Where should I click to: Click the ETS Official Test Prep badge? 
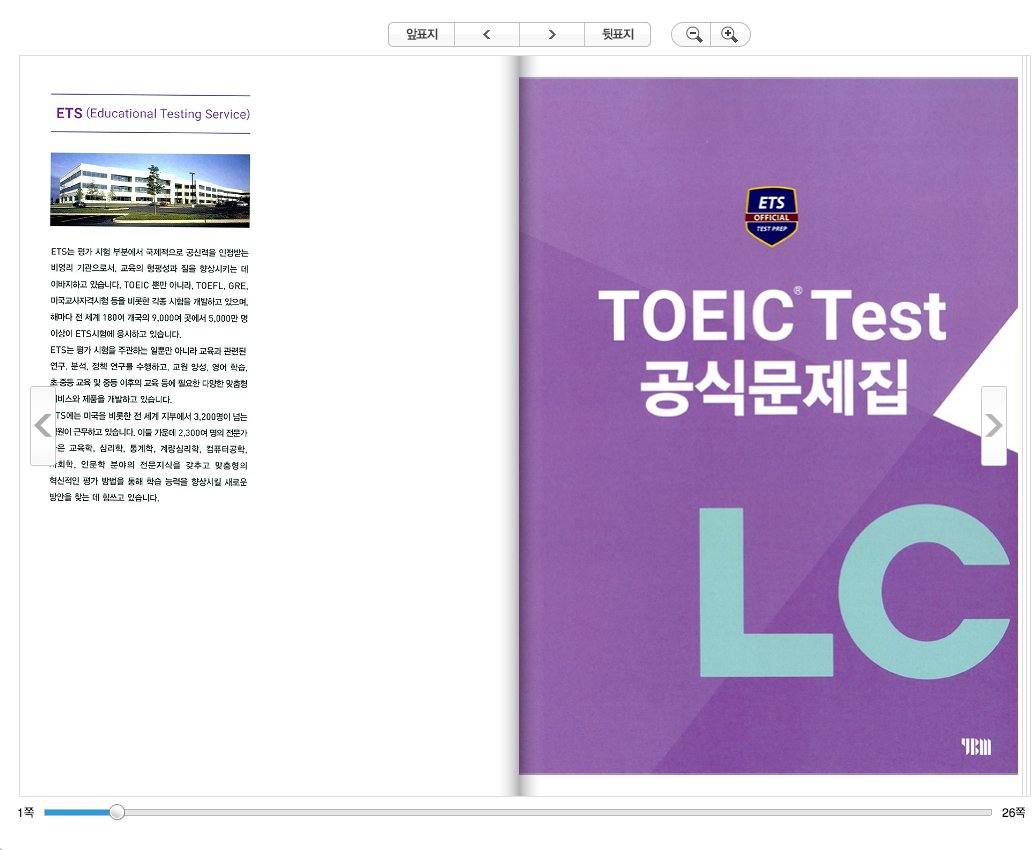pyautogui.click(x=771, y=216)
